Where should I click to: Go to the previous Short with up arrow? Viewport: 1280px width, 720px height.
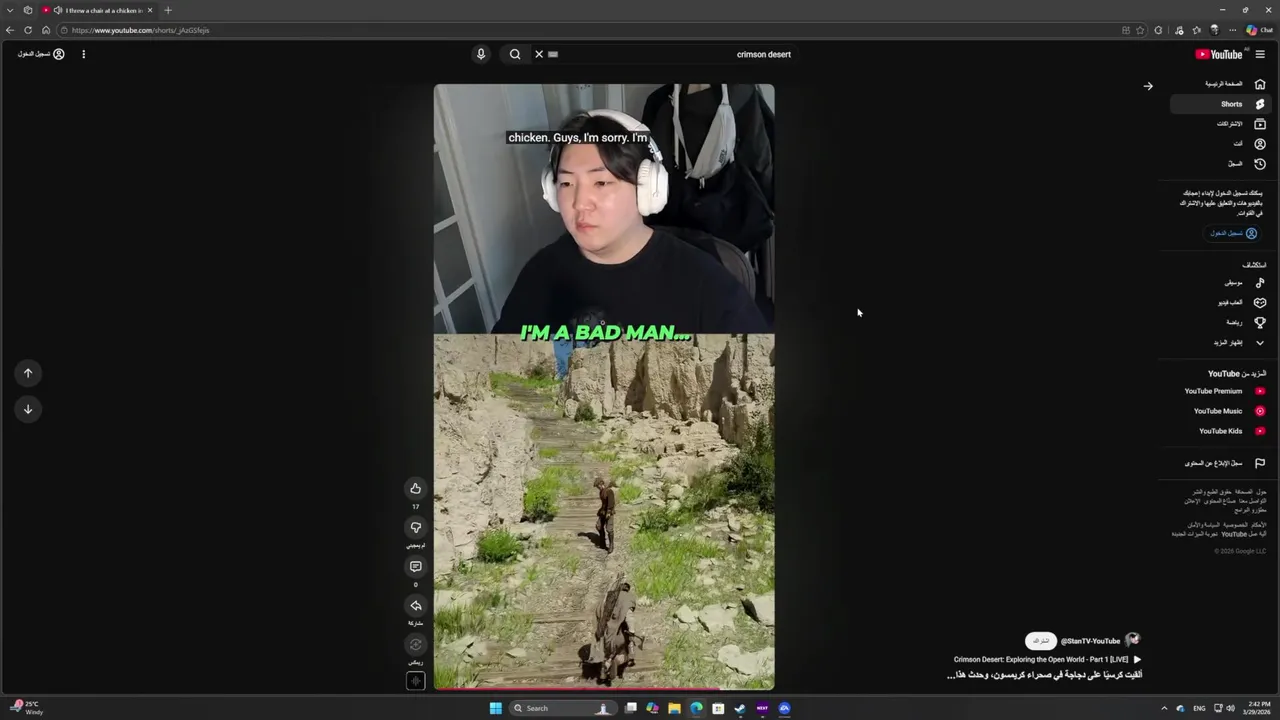28,373
